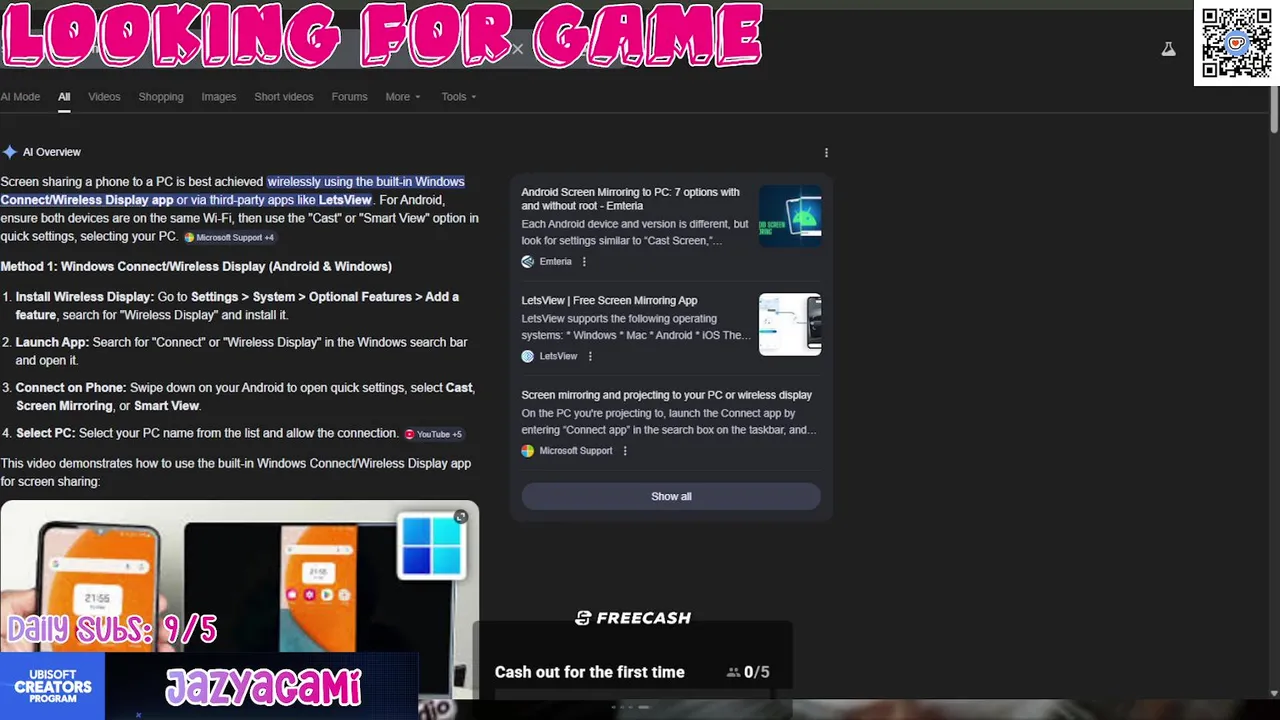Clear search with the X icon
This screenshot has width=1280, height=720.
(517, 48)
